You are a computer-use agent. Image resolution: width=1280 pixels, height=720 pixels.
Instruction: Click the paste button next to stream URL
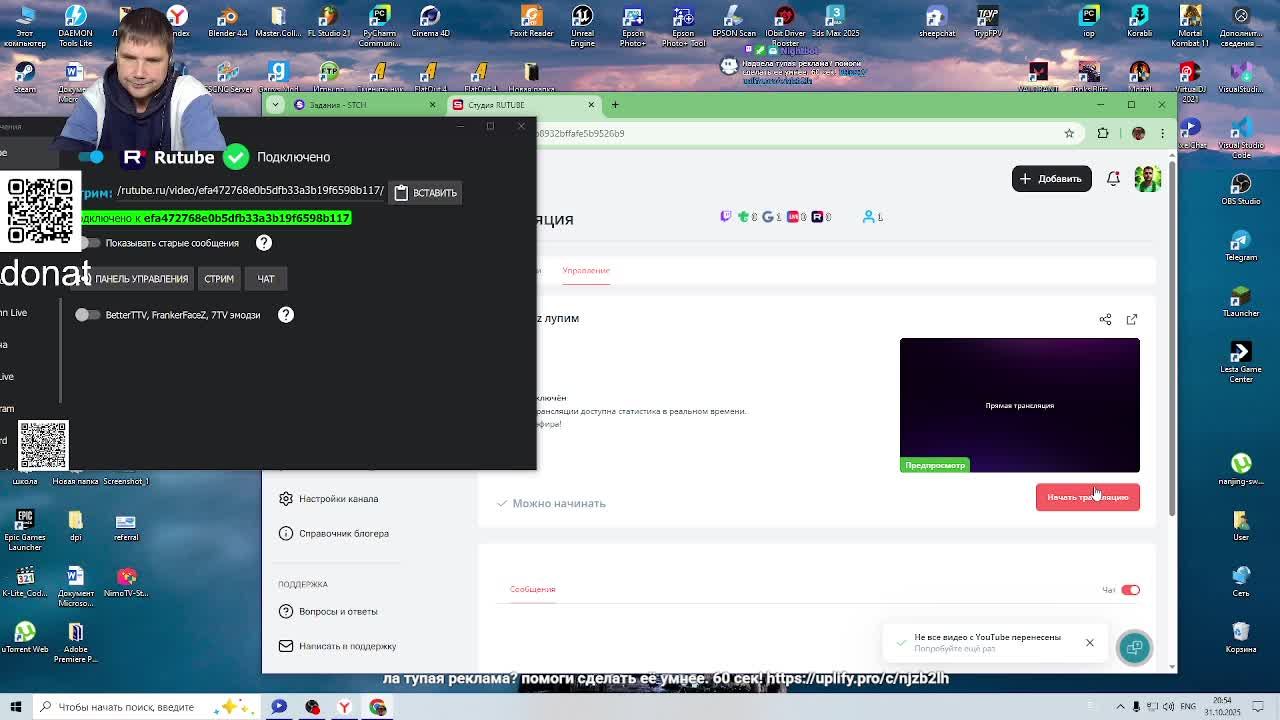tap(425, 193)
